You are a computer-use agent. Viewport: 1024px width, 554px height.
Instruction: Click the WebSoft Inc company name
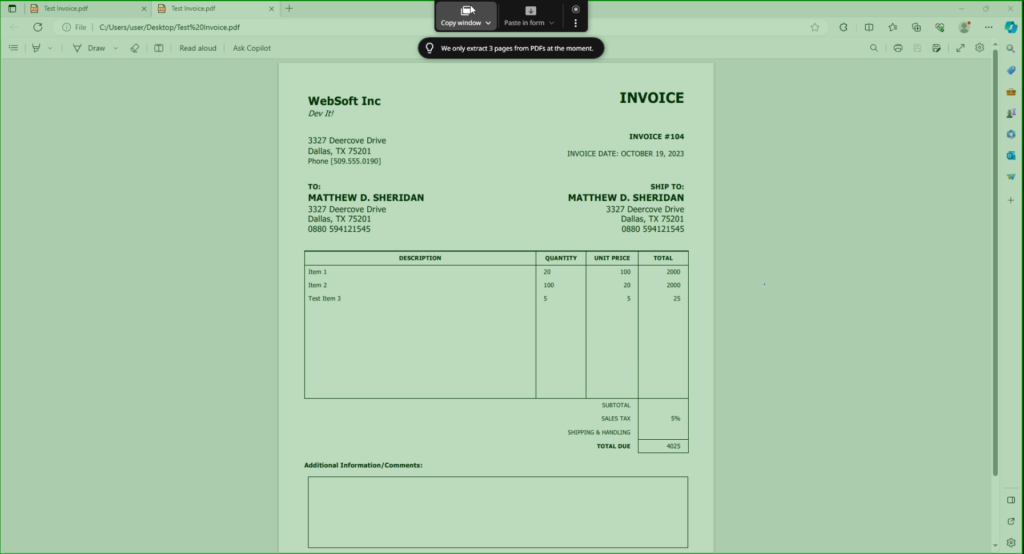(x=344, y=101)
